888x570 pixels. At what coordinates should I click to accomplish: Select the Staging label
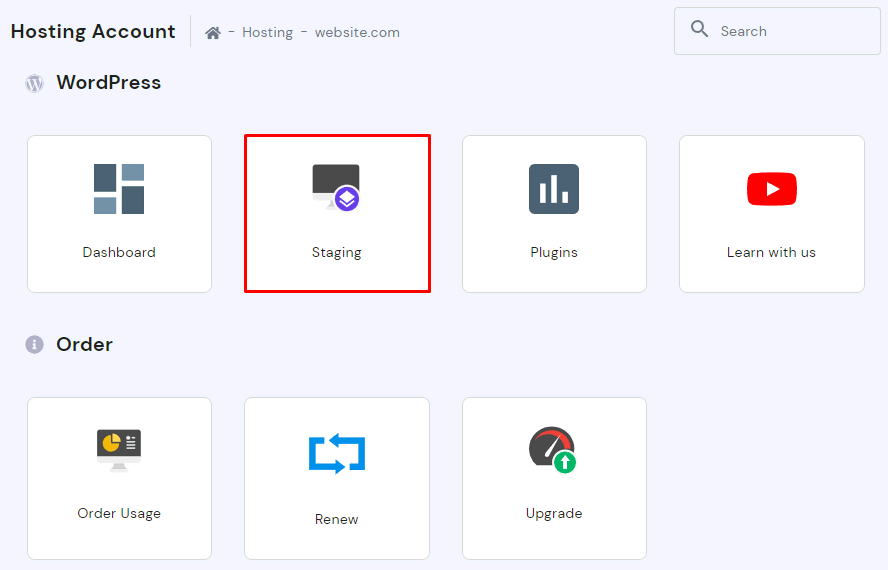point(337,253)
